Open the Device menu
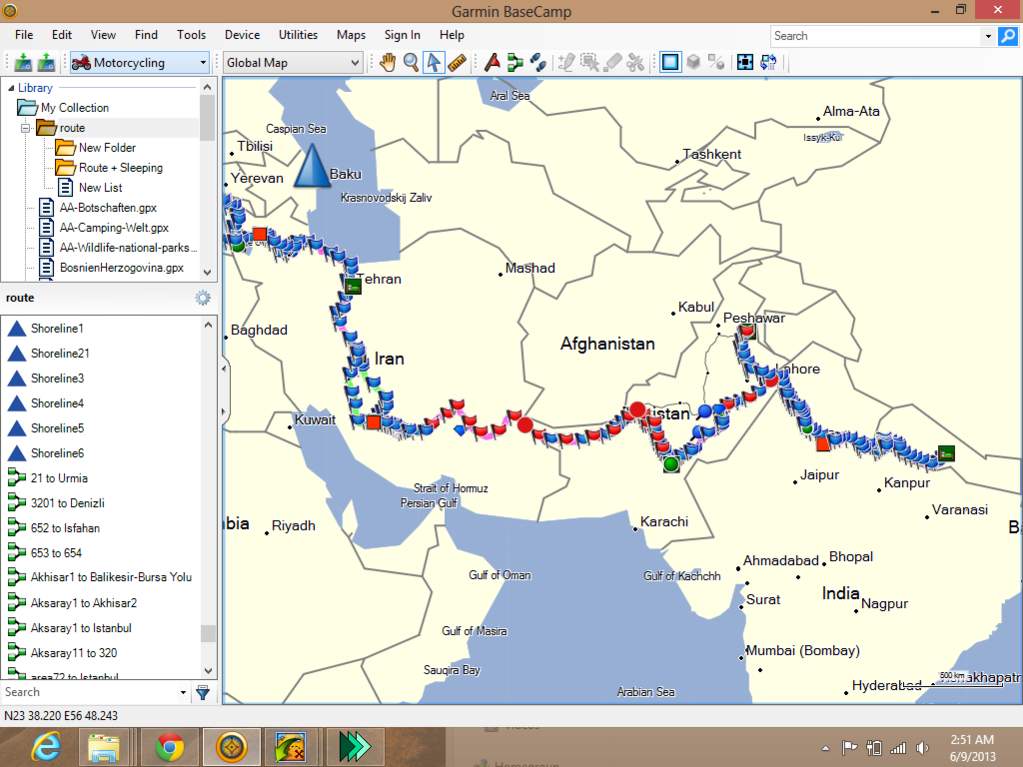This screenshot has height=767, width=1023. [242, 35]
